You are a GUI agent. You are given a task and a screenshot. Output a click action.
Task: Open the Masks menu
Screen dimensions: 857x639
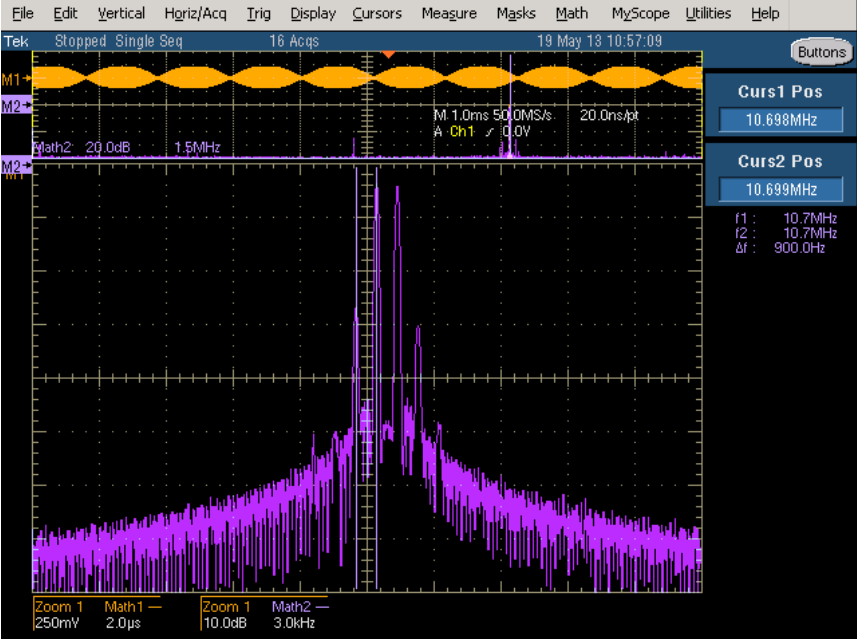515,13
